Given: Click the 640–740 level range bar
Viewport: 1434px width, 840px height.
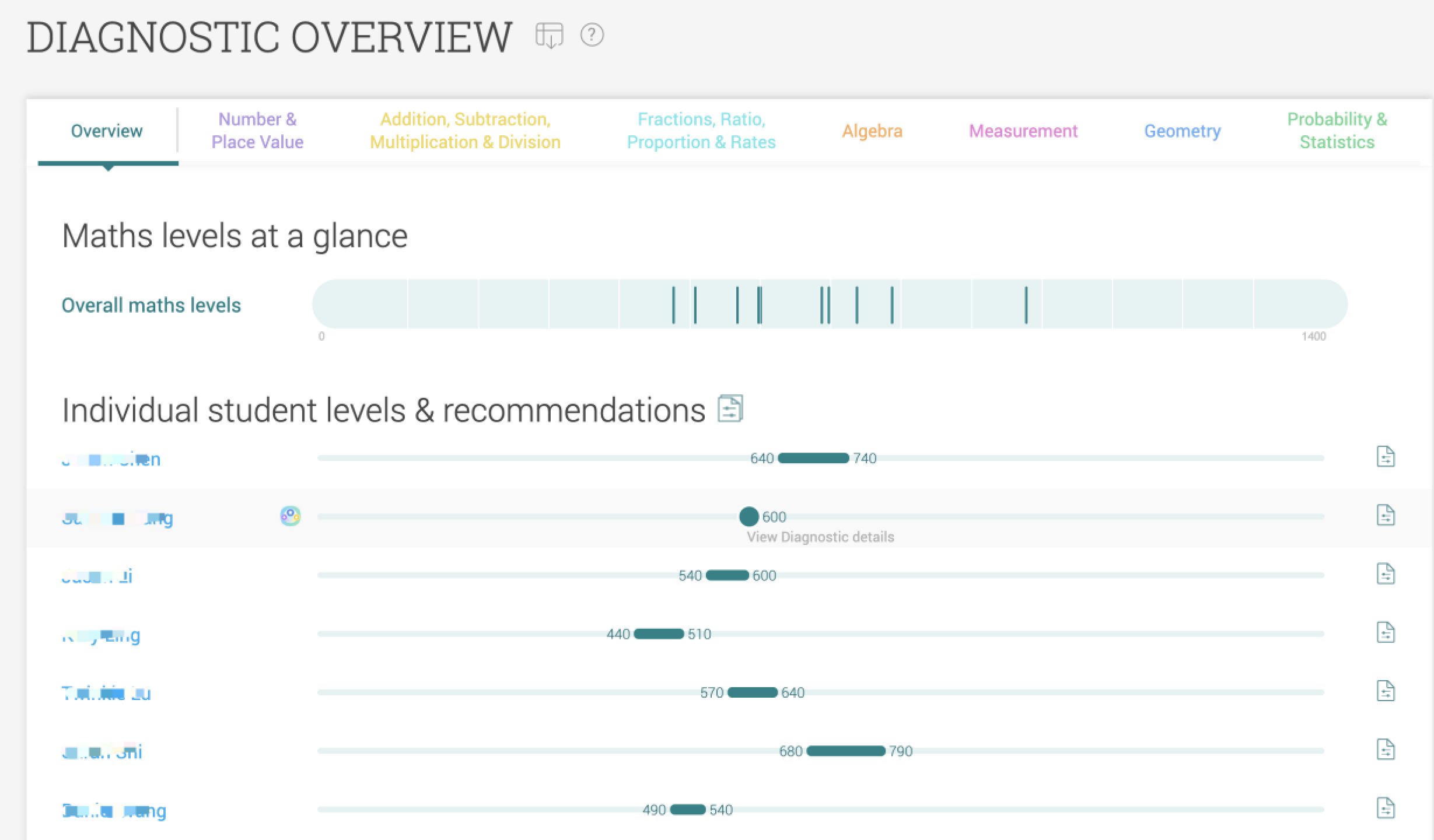Looking at the screenshot, I should [x=813, y=458].
